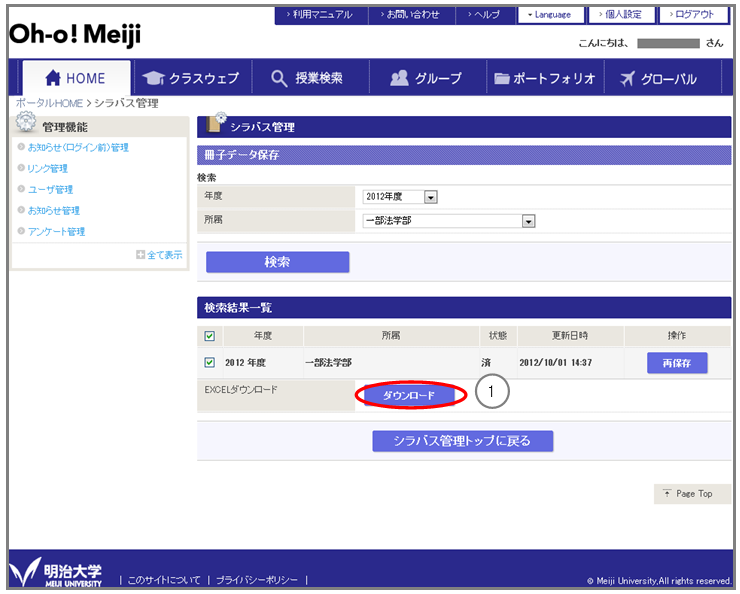Image resolution: width=740 pixels, height=594 pixels.
Task: Click the 所属 column header in results
Action: (x=391, y=335)
